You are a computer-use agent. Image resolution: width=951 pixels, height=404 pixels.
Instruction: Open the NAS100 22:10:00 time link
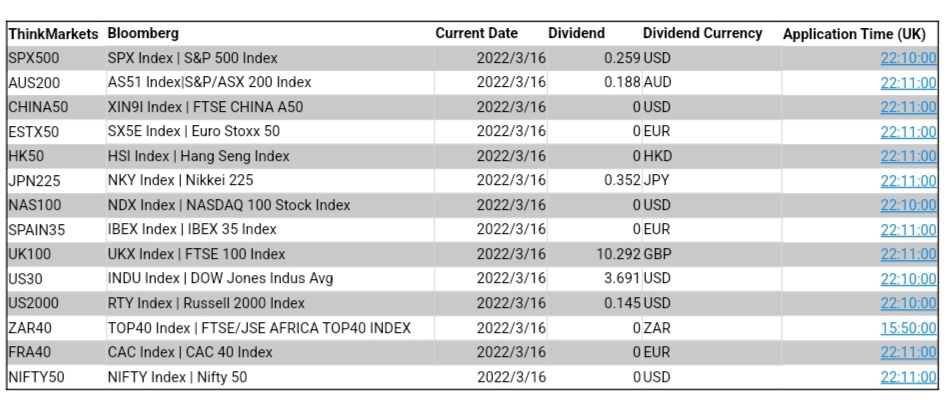pos(908,205)
